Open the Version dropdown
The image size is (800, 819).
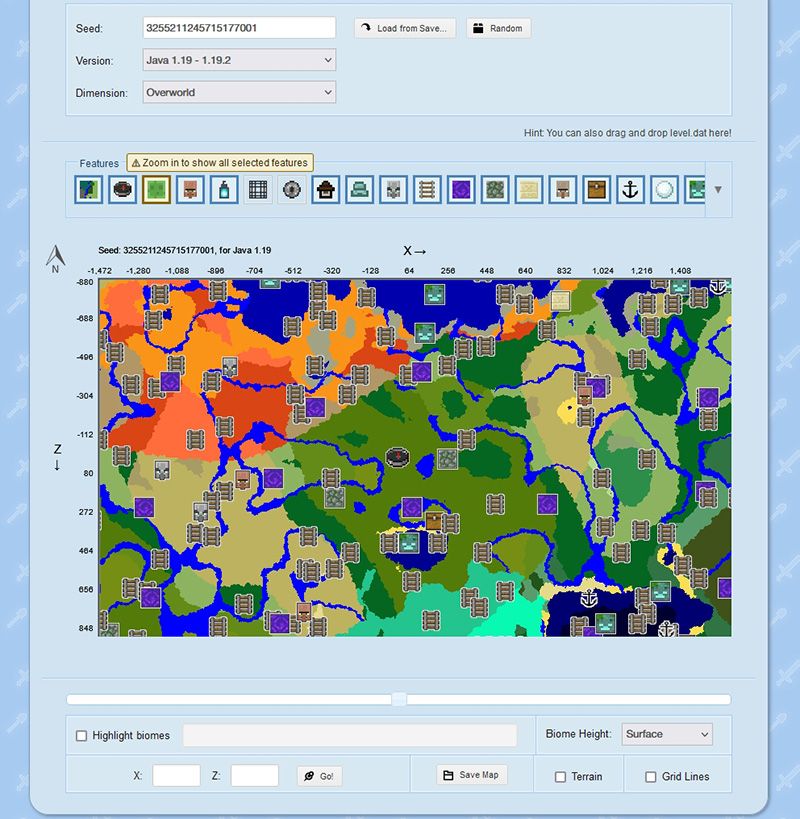[x=237, y=60]
